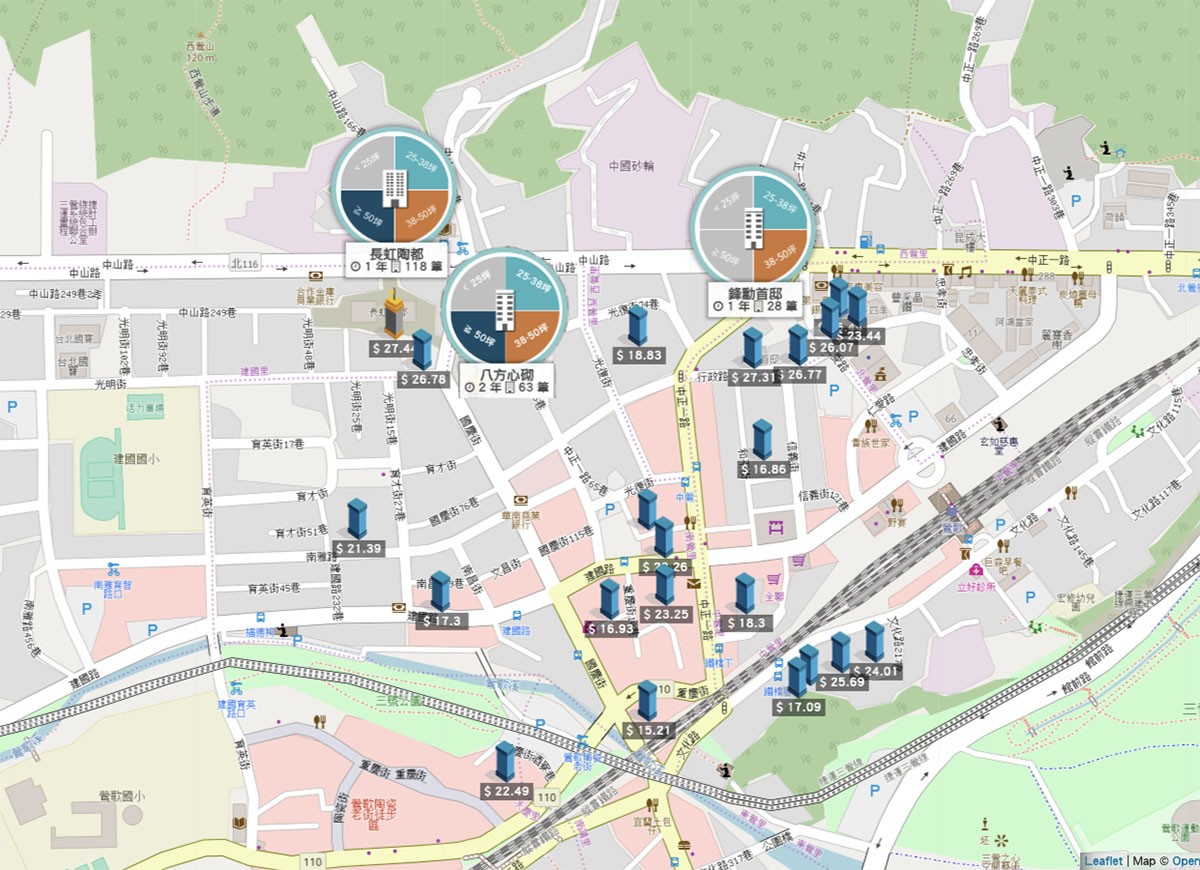Open the building marker priced $18.3
The height and width of the screenshot is (870, 1200).
coord(743,593)
